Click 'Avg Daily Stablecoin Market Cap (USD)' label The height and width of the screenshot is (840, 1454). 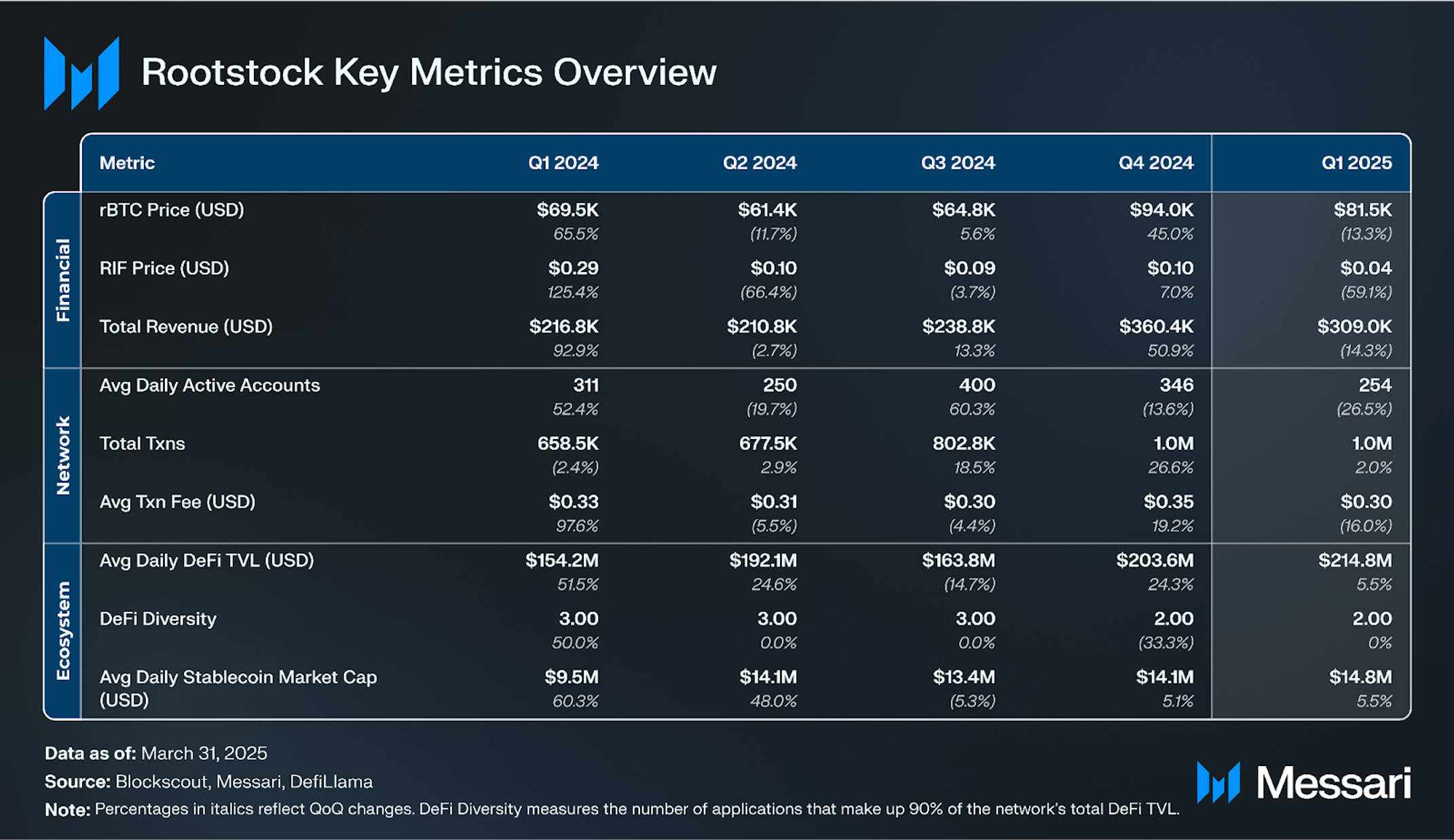(238, 688)
